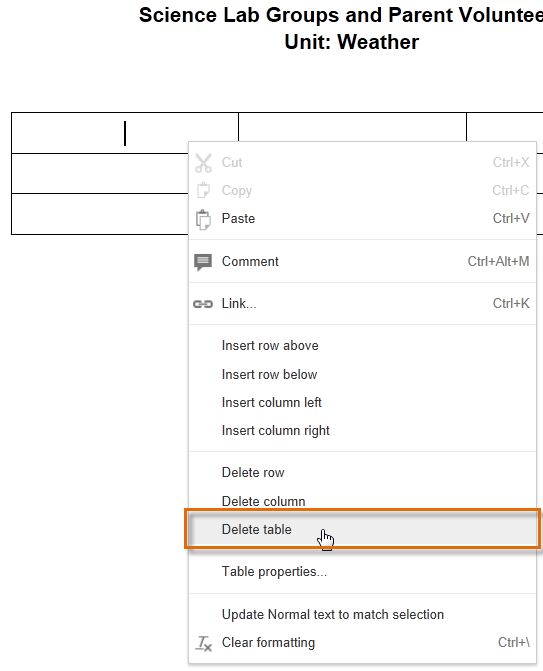Image resolution: width=543 pixels, height=671 pixels.
Task: Select Insert row above
Action: pyautogui.click(x=362, y=346)
